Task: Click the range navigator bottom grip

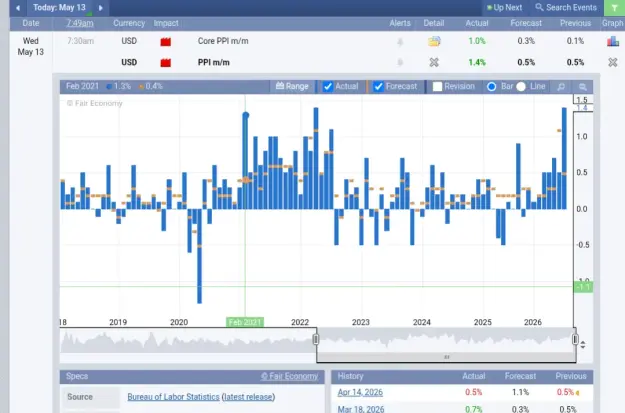Action: (x=446, y=357)
